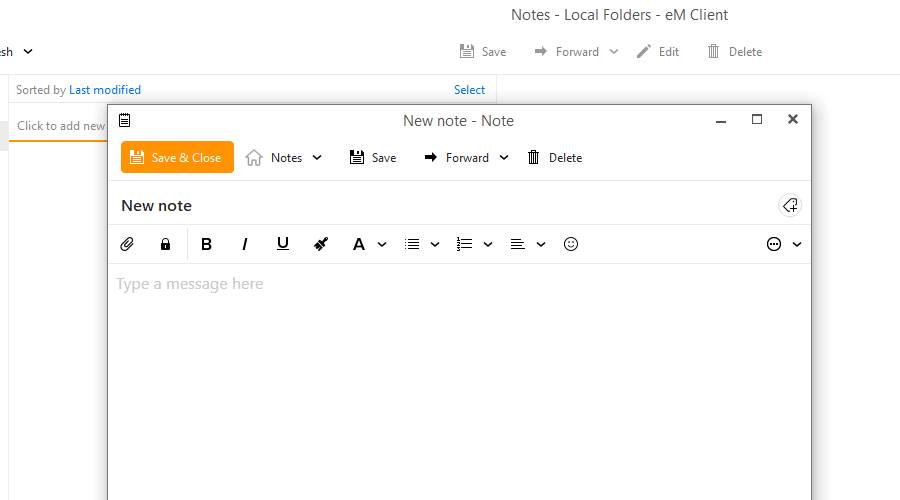Expand the Forward dropdown arrow in the note window
The height and width of the screenshot is (500, 900).
tap(504, 158)
